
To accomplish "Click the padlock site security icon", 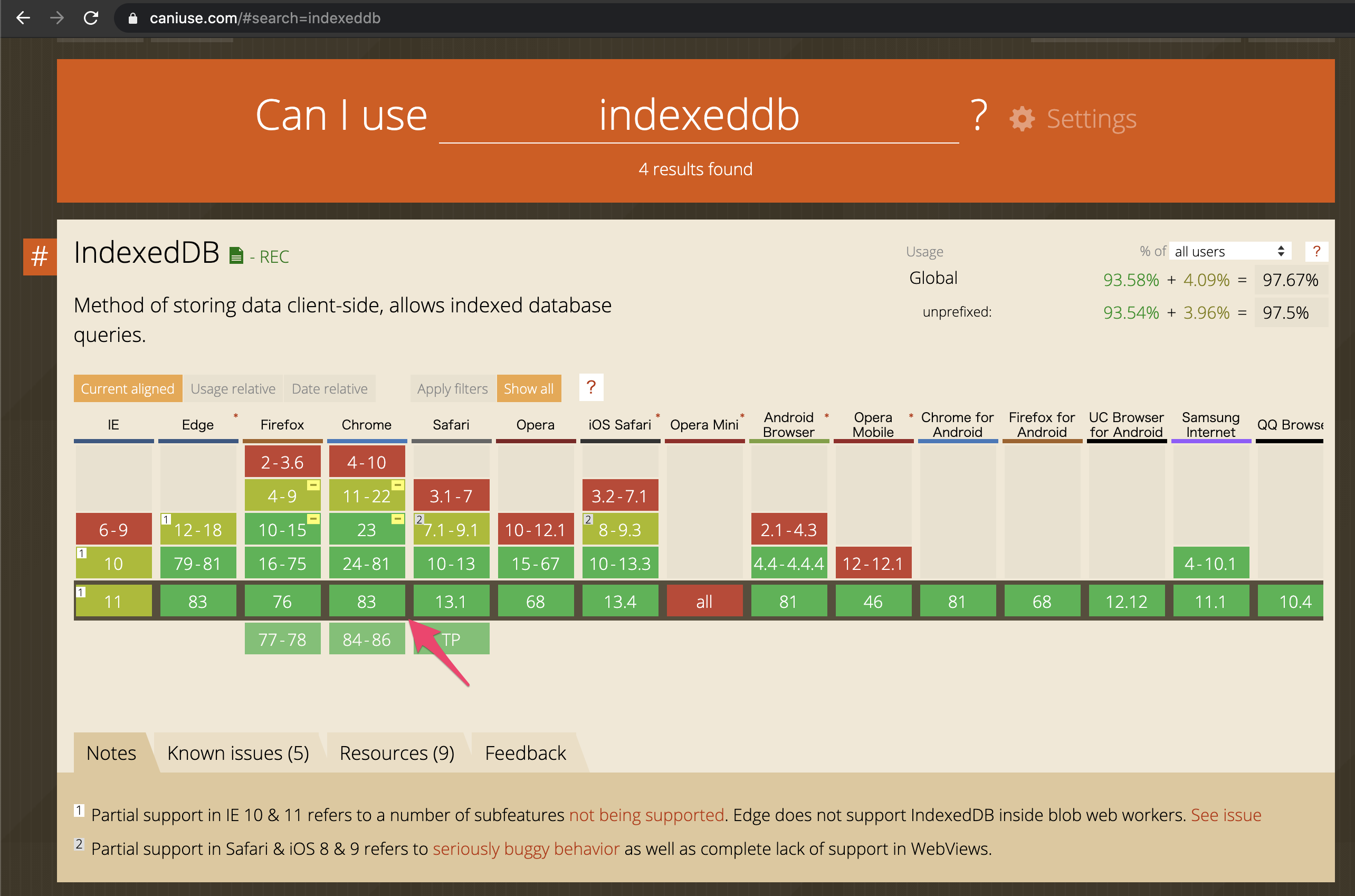I will tap(132, 18).
